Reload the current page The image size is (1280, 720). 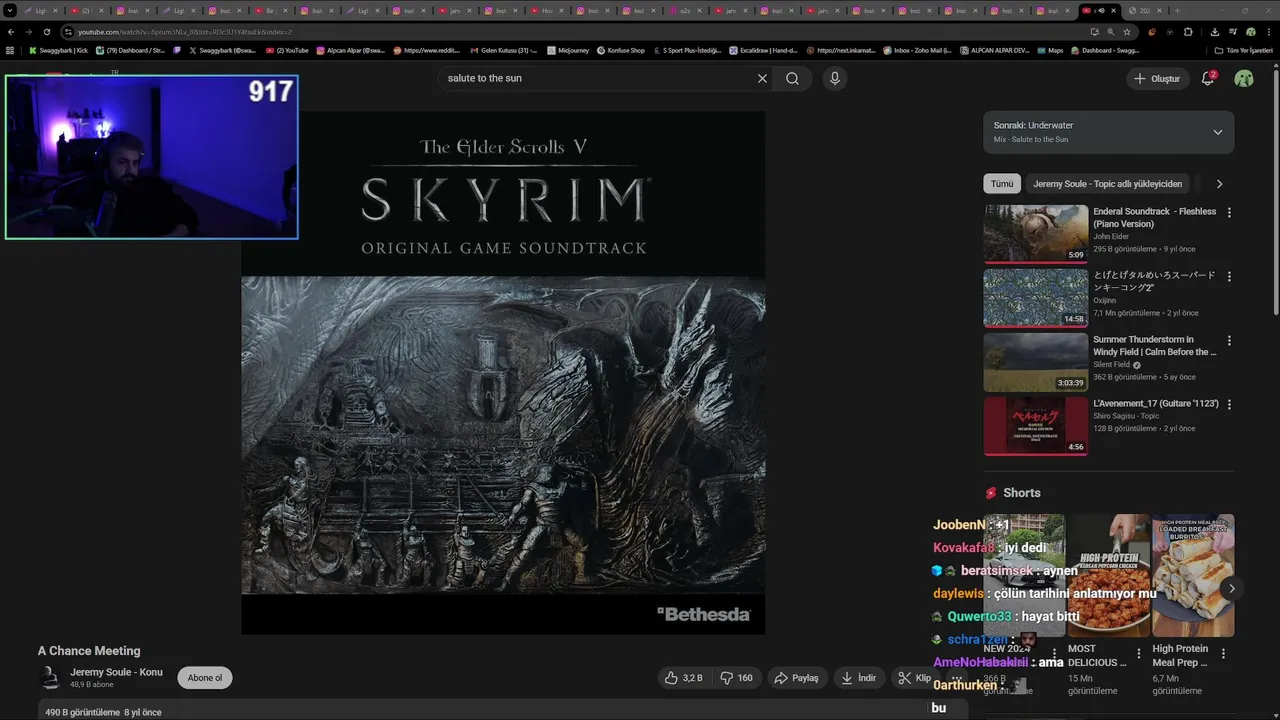46,32
